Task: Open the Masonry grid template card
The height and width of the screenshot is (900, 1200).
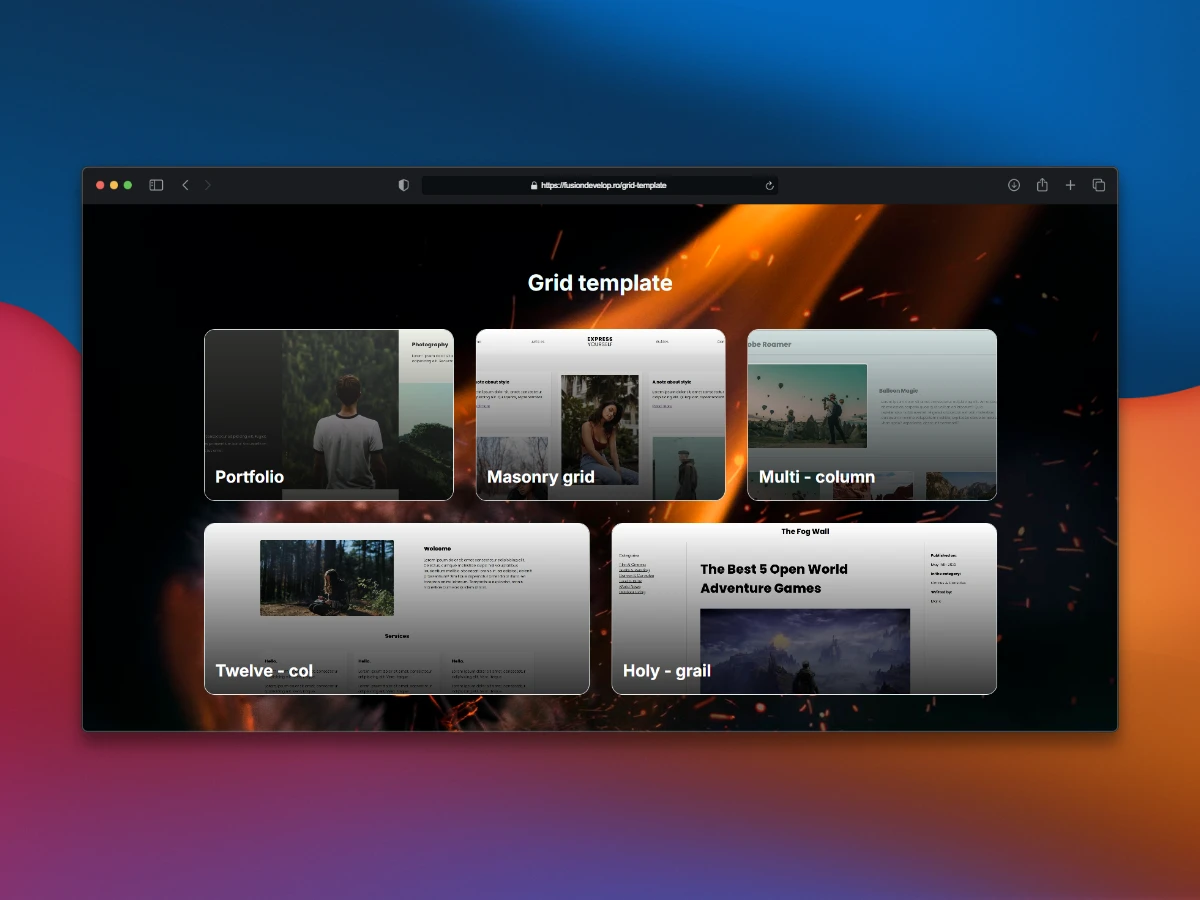Action: [x=601, y=415]
